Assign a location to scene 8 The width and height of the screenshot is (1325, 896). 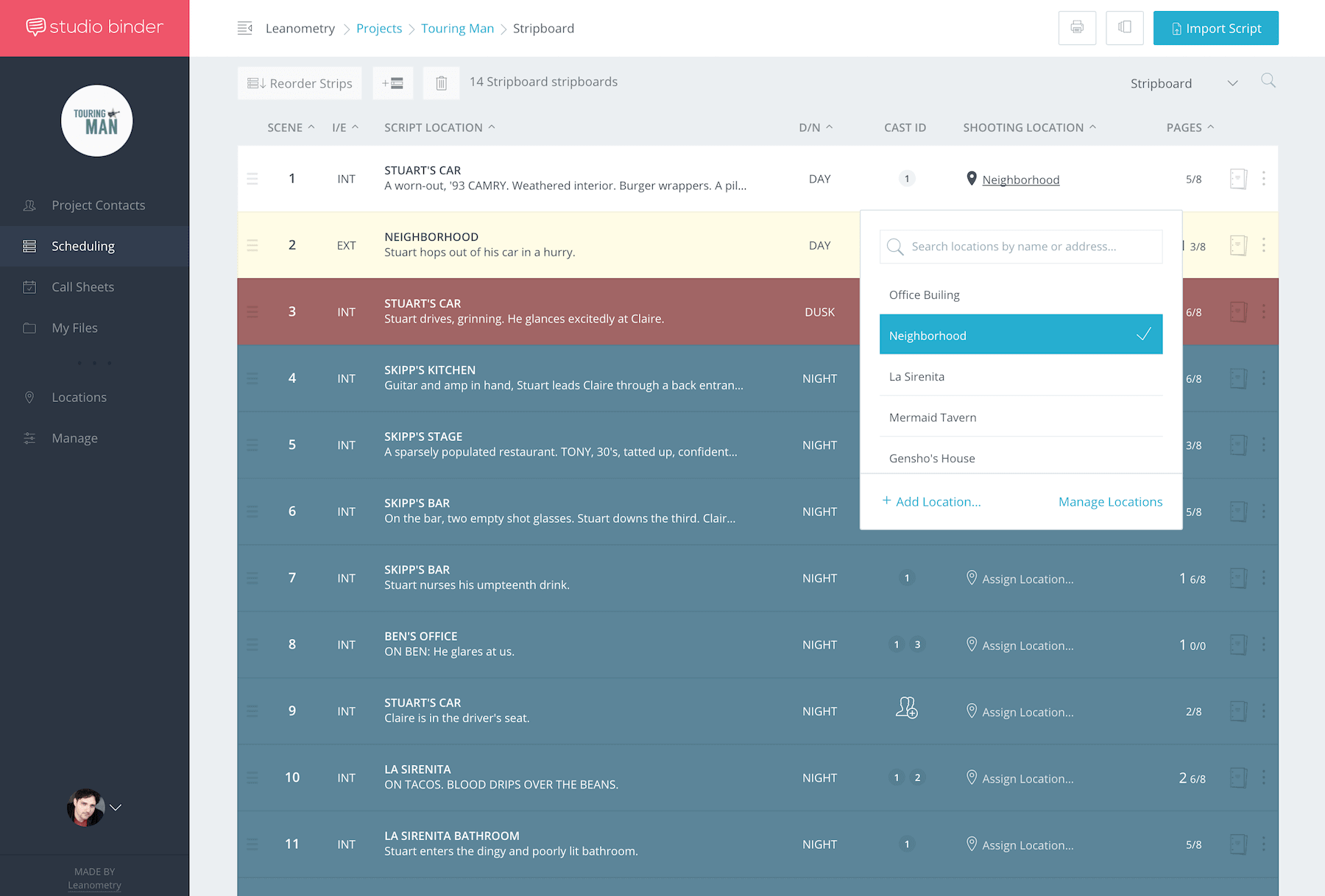click(1020, 645)
